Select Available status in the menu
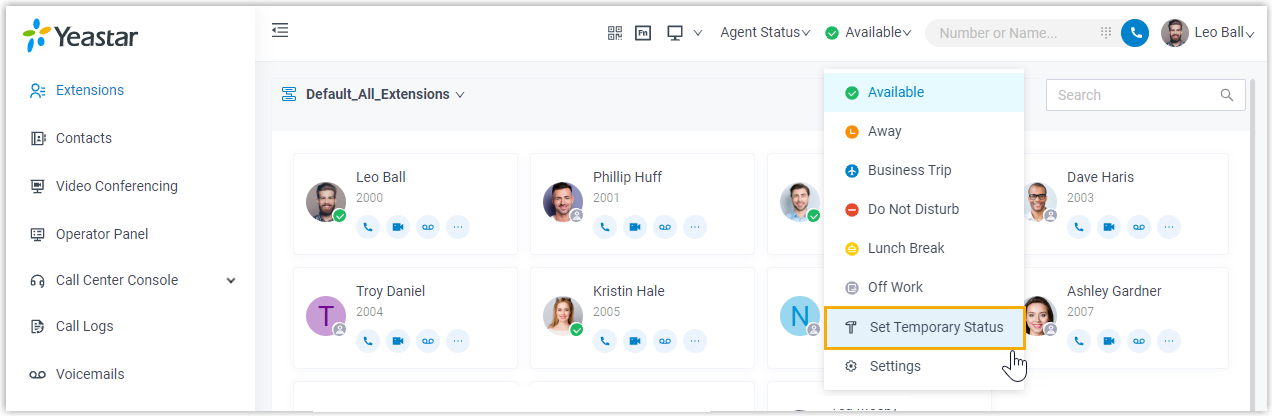 924,92
